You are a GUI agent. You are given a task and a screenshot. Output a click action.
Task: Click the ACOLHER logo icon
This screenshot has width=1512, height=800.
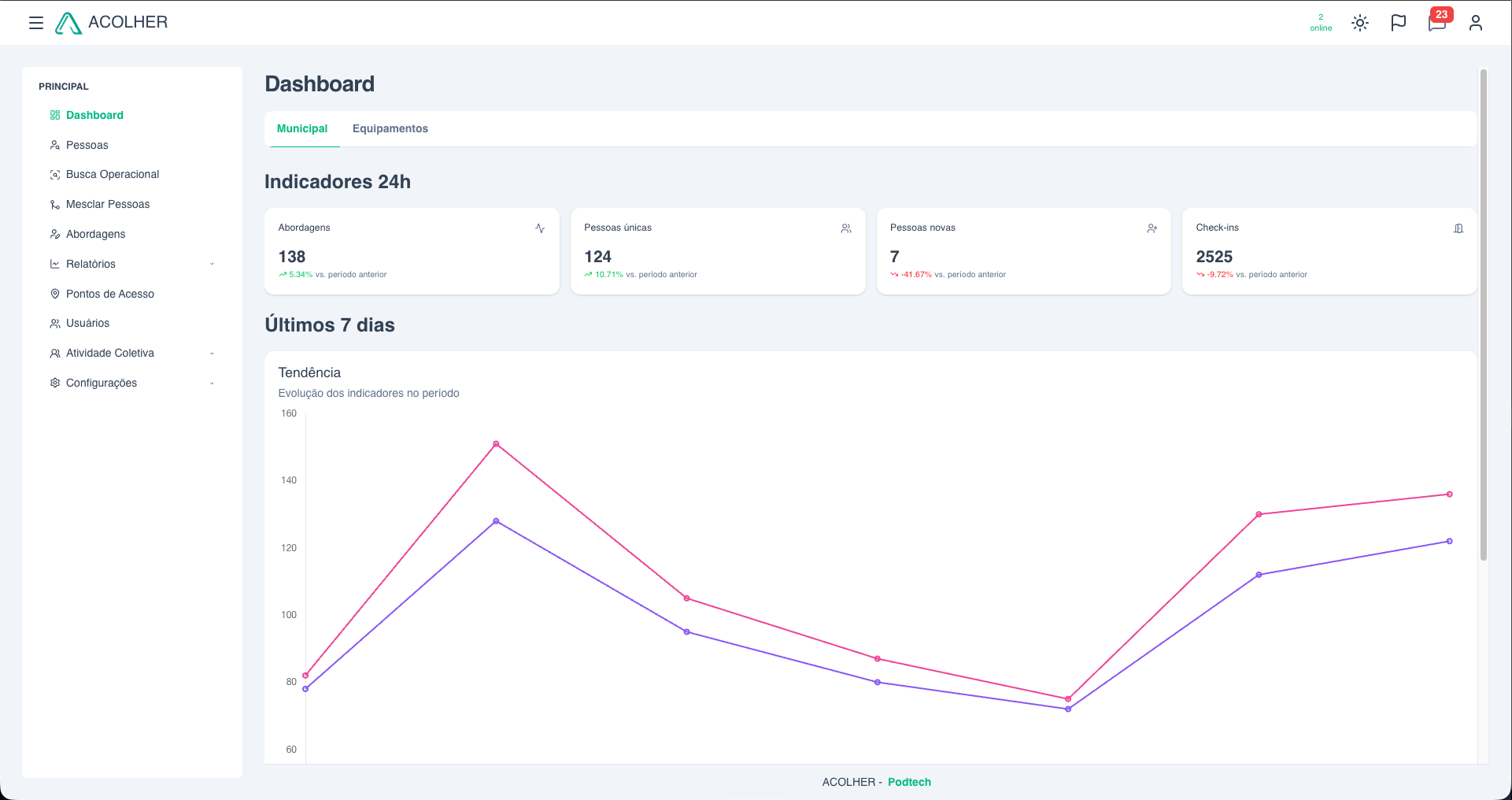(68, 23)
